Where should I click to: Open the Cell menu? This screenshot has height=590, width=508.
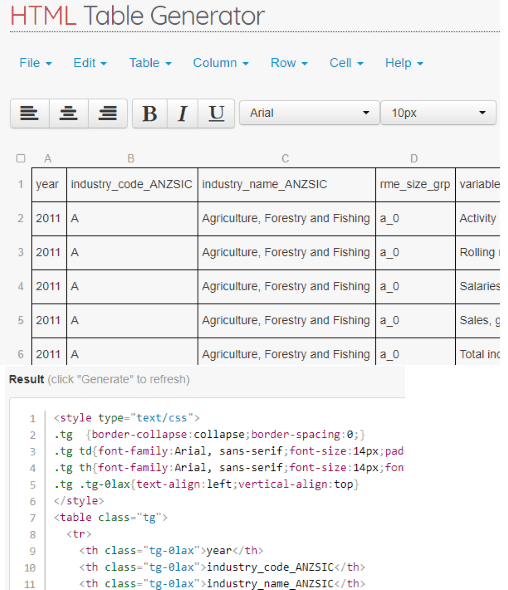346,63
